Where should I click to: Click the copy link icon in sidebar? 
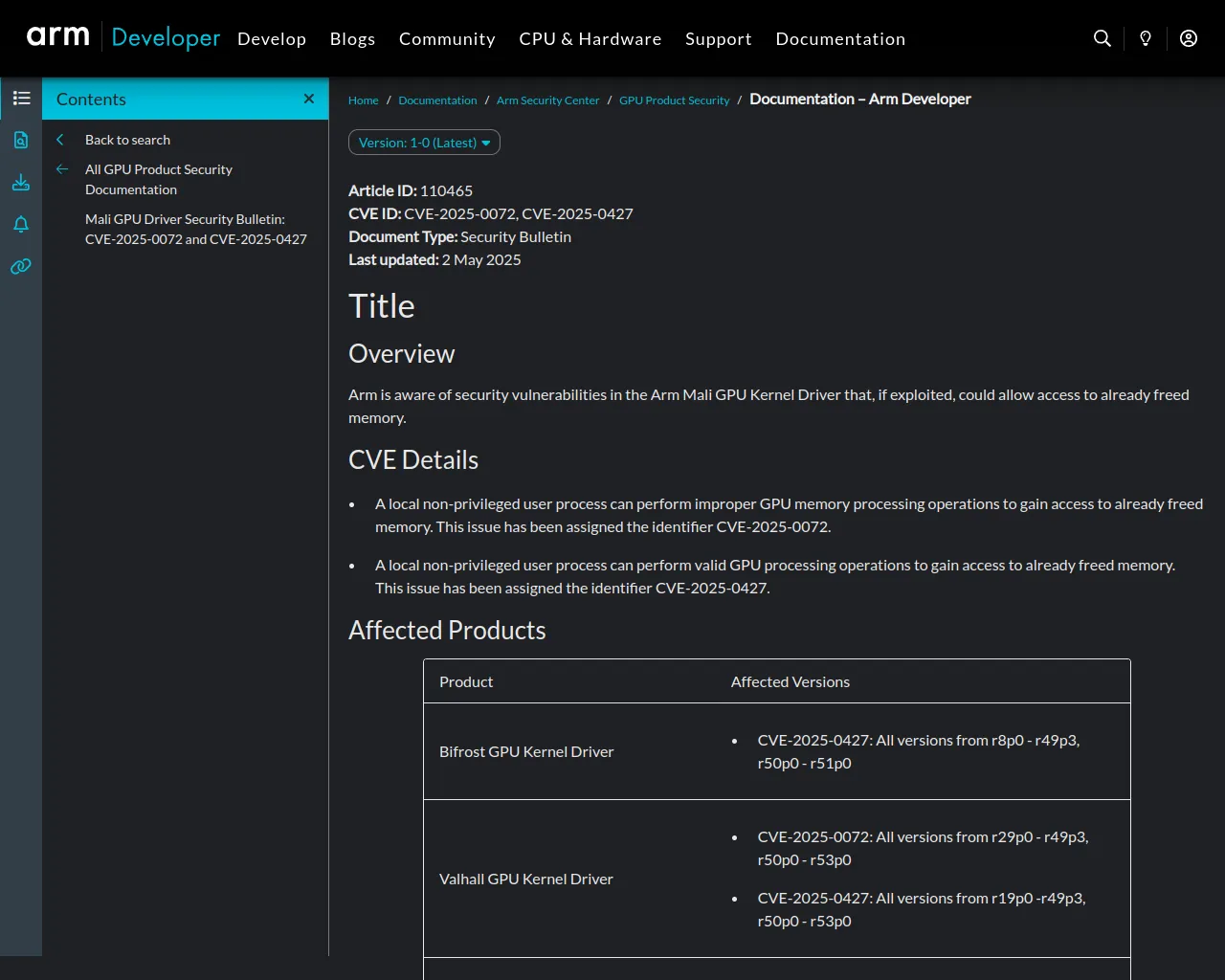[21, 266]
